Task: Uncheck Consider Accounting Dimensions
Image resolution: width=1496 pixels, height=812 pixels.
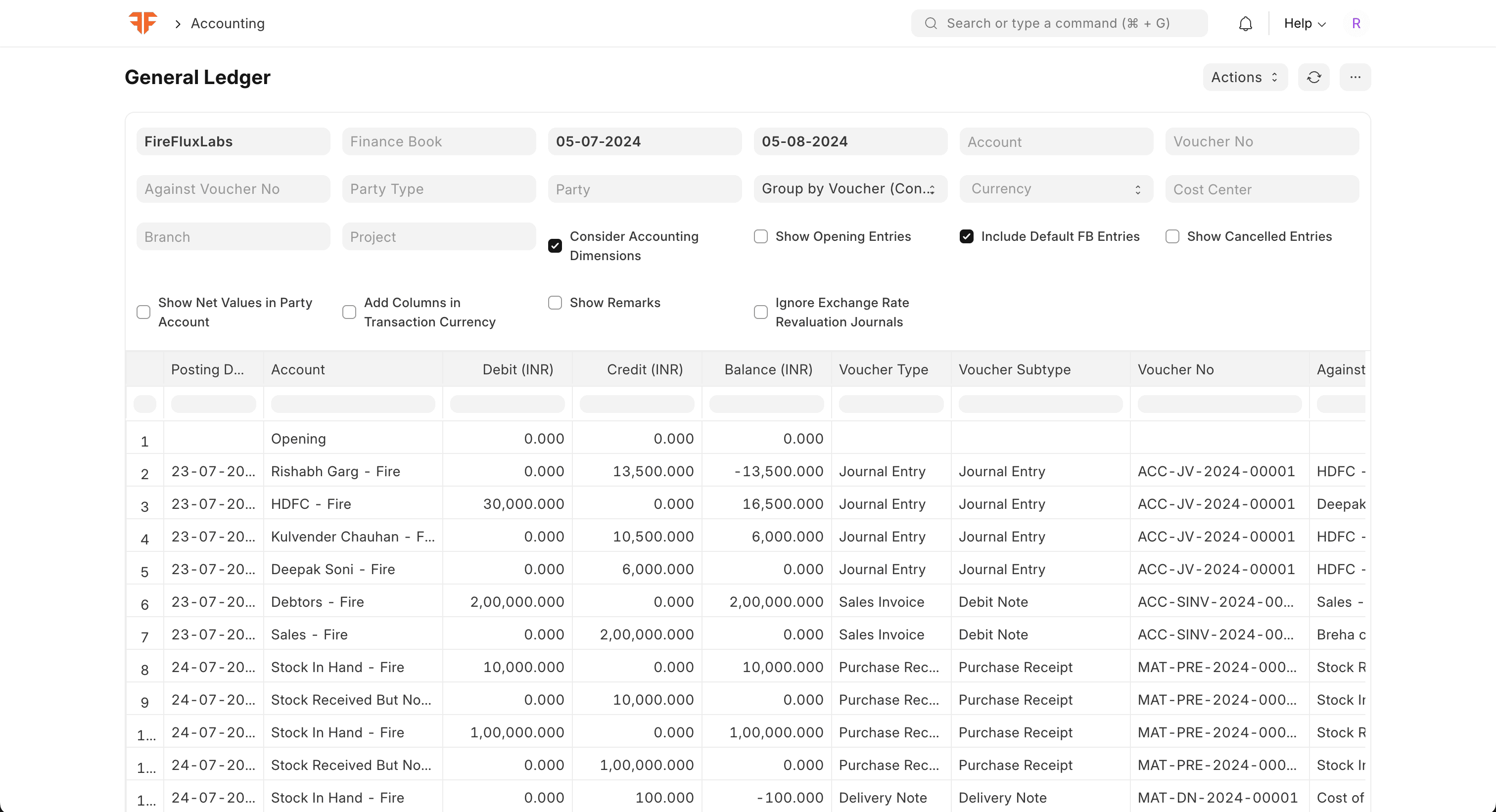Action: (x=555, y=246)
